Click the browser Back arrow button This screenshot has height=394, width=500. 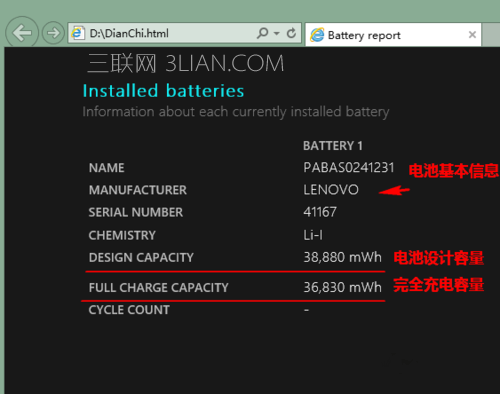pos(22,33)
